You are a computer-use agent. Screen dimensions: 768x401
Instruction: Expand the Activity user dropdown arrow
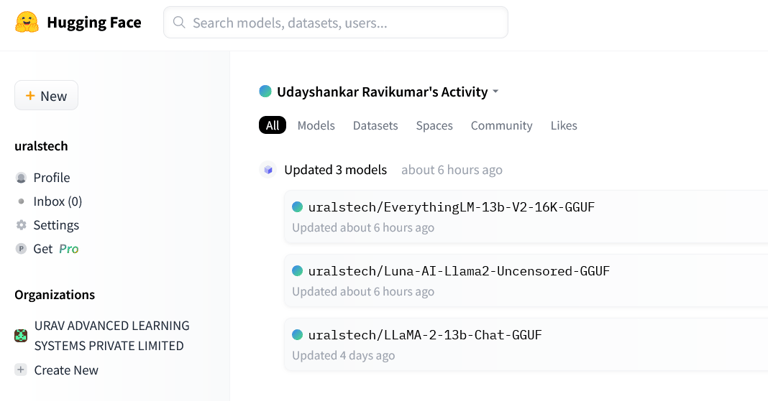click(x=496, y=92)
